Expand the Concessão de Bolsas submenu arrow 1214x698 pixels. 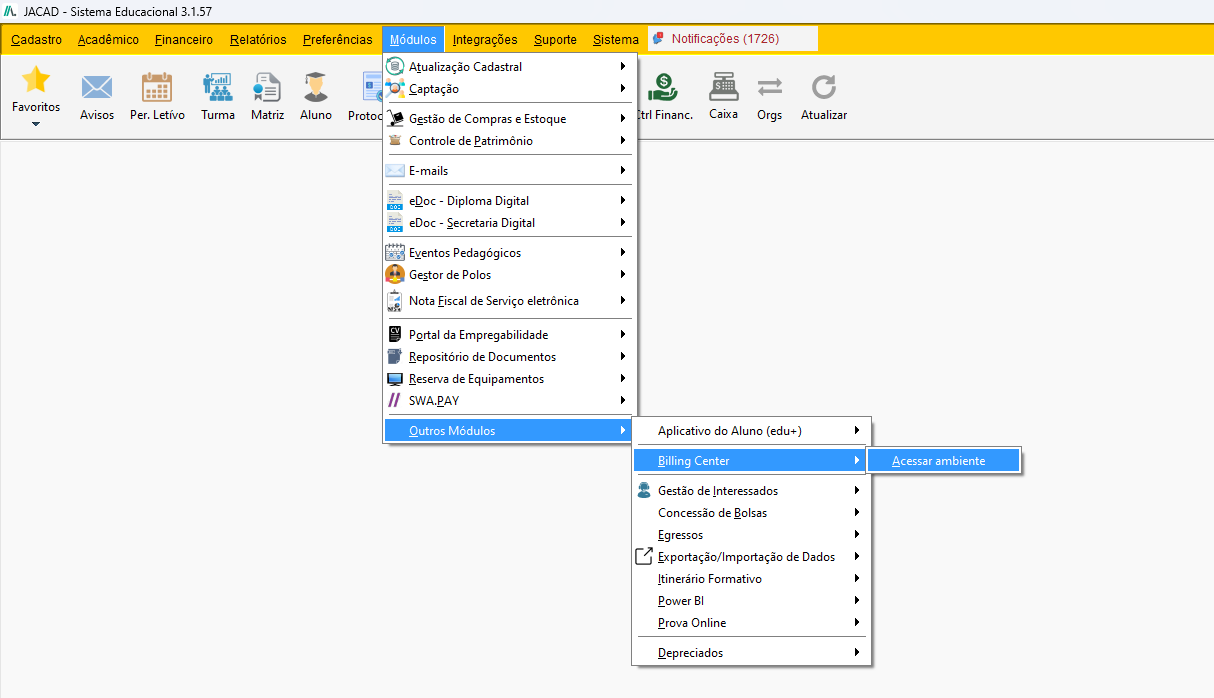857,513
